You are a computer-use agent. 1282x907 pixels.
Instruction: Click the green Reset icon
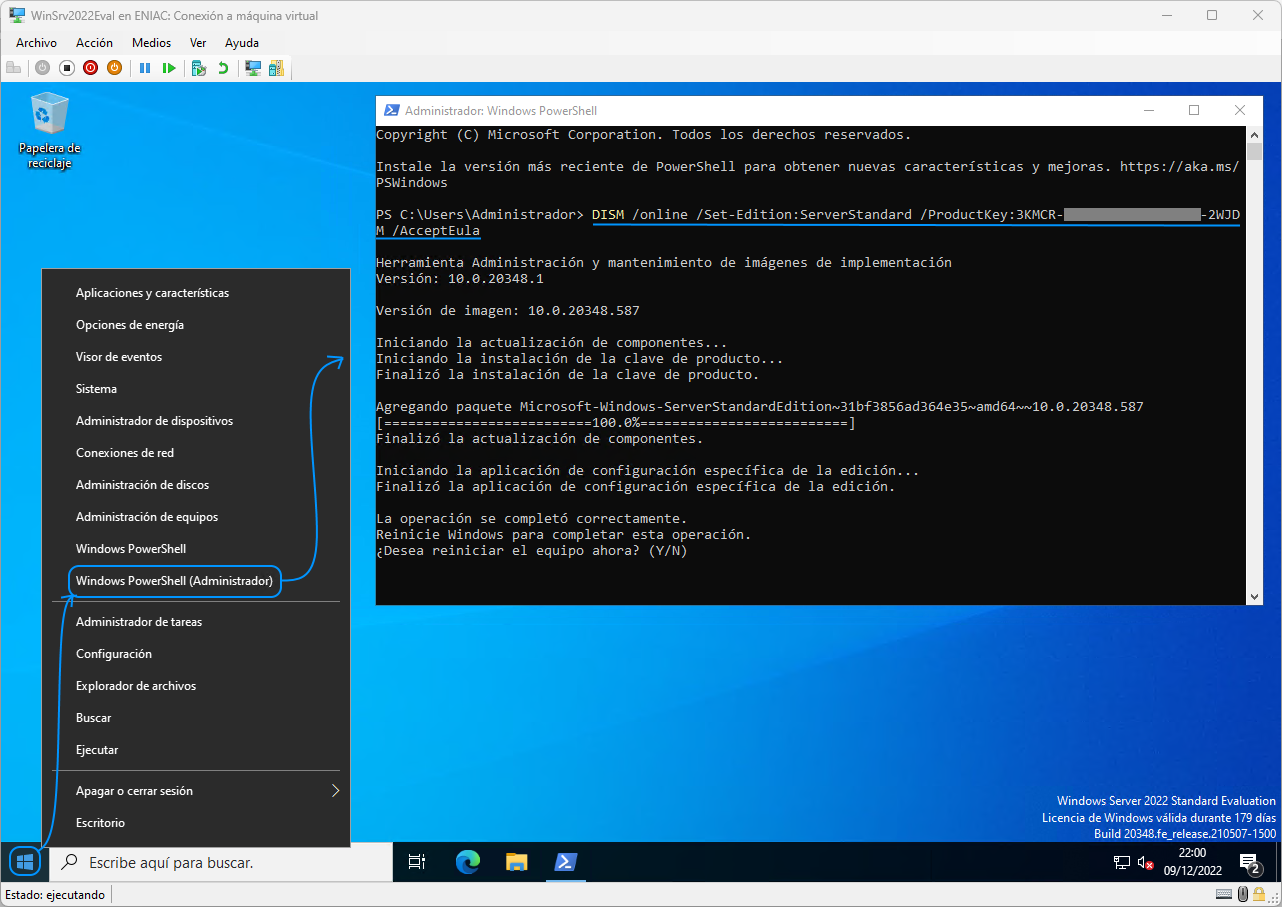click(169, 68)
